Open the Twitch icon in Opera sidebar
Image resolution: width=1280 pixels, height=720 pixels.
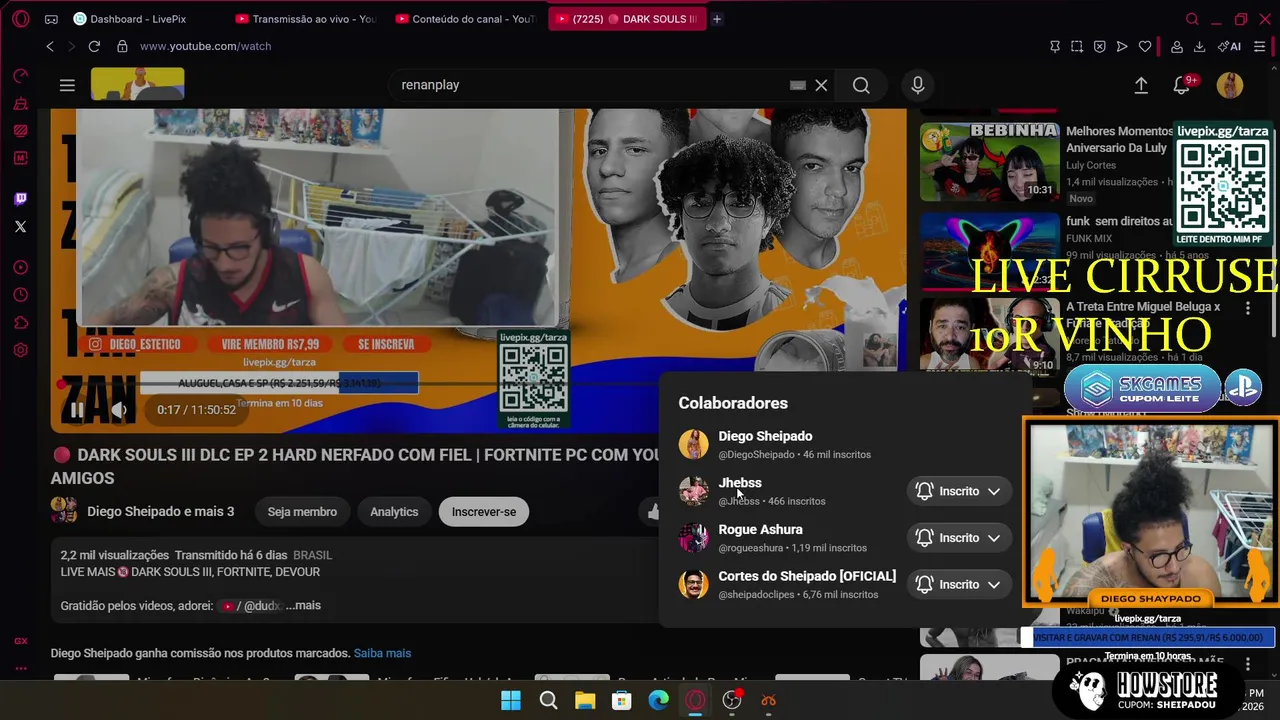point(20,199)
